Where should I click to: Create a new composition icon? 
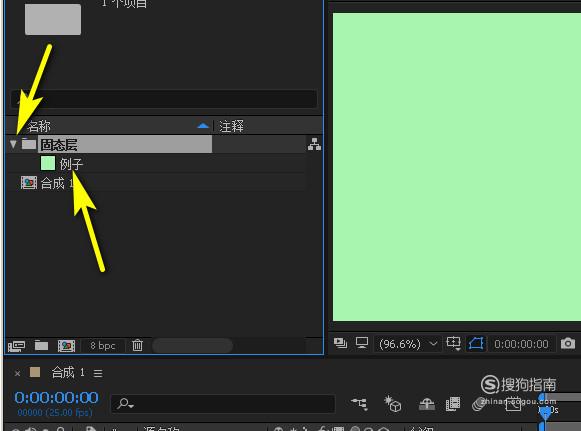click(66, 346)
